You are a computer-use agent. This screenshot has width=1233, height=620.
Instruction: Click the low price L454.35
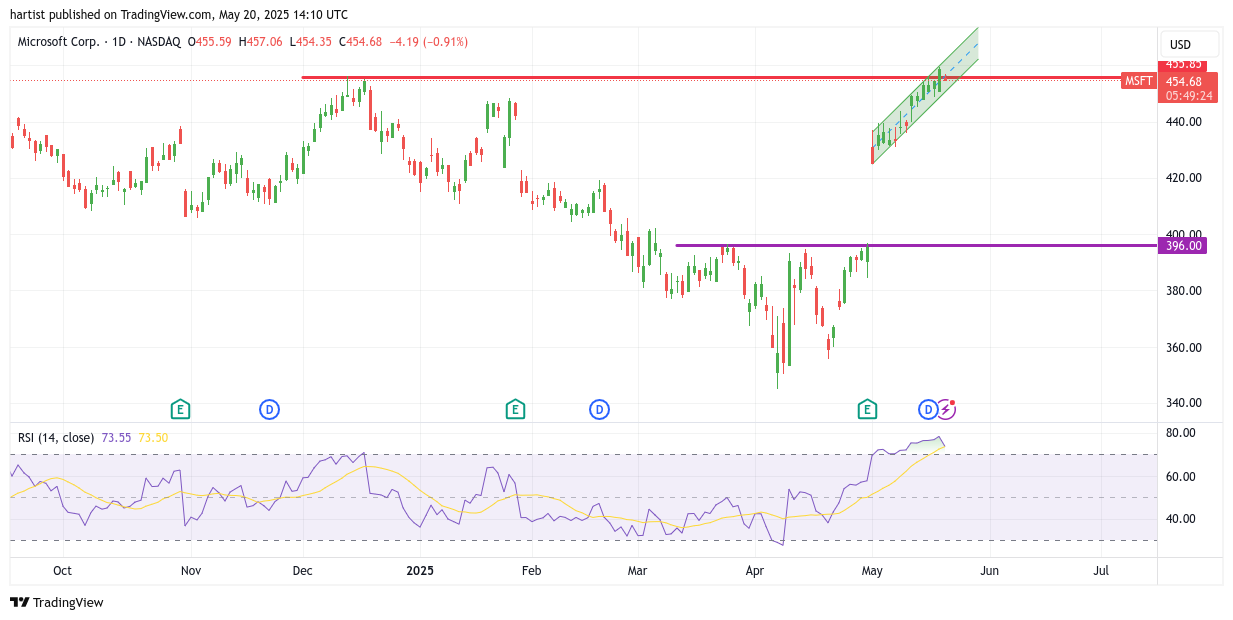[x=310, y=42]
